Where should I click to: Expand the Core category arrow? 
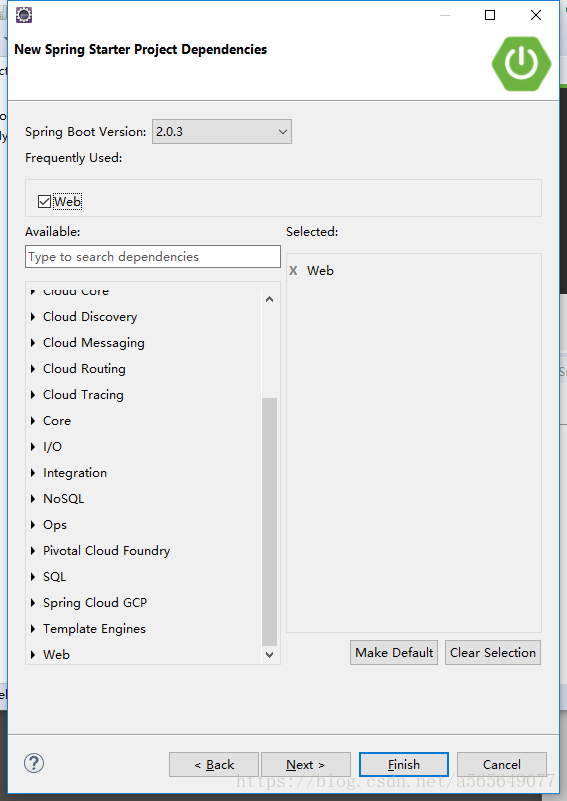pyautogui.click(x=33, y=421)
